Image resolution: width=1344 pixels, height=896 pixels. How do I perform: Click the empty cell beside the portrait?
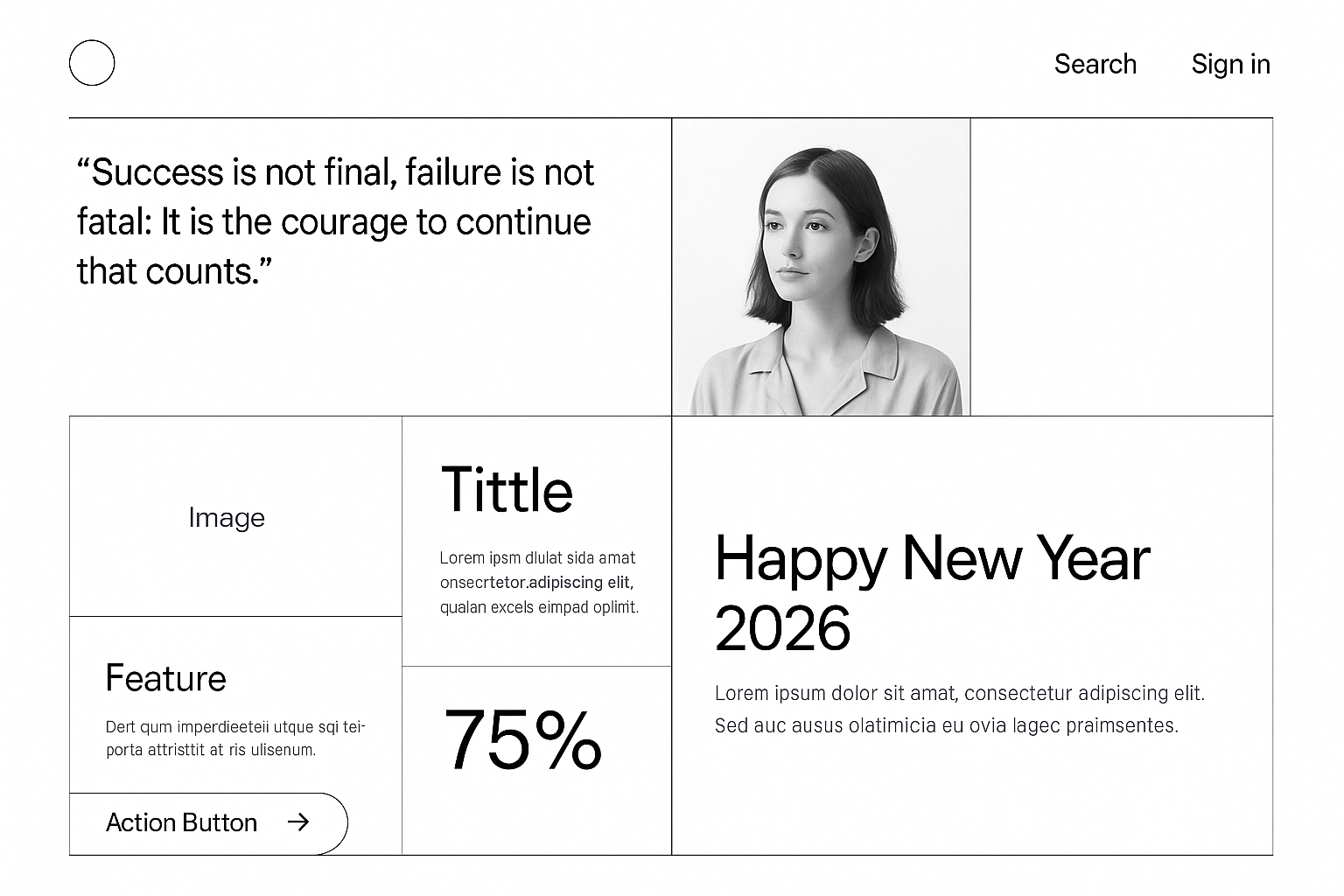[1121, 267]
